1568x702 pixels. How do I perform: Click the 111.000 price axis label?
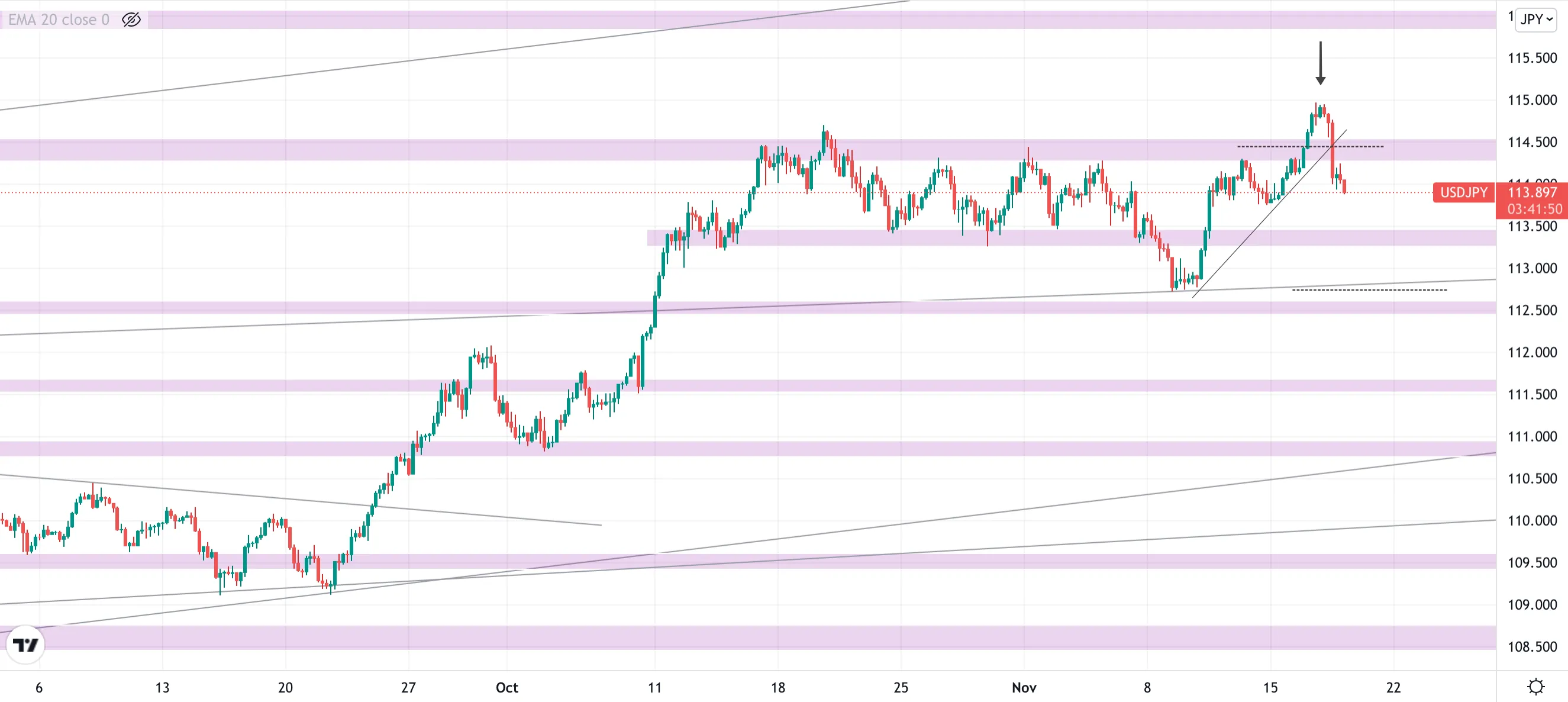pos(1532,437)
